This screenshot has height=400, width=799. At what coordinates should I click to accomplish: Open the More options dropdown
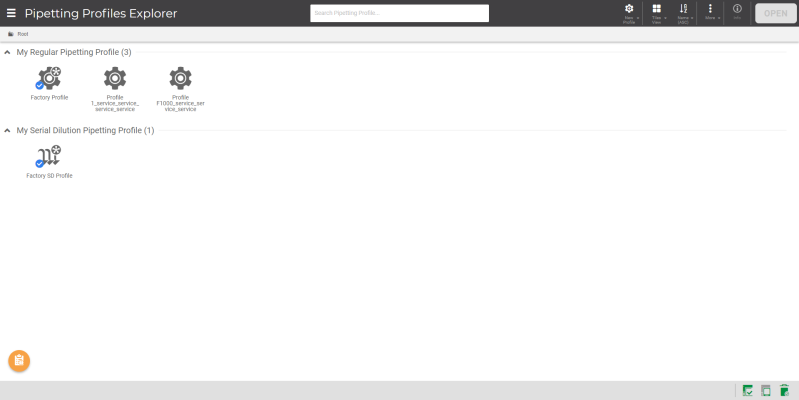point(710,12)
